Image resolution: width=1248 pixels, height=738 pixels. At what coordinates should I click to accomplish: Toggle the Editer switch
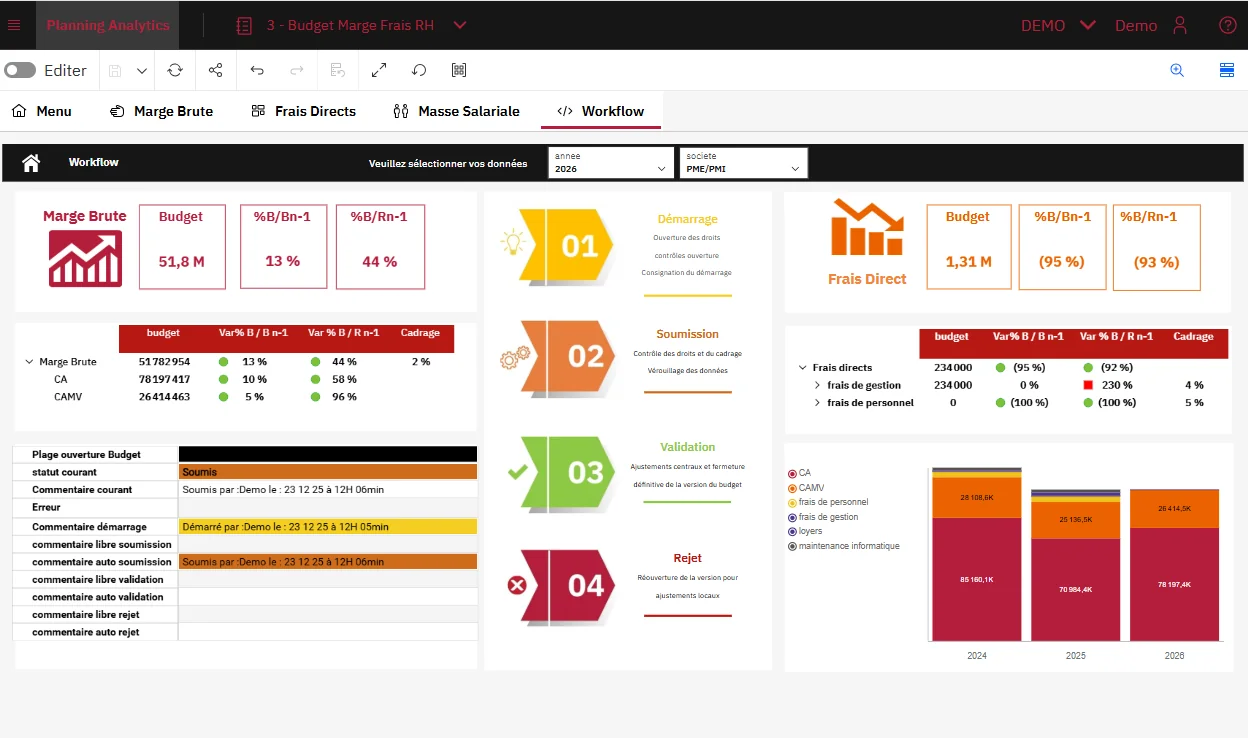point(20,70)
